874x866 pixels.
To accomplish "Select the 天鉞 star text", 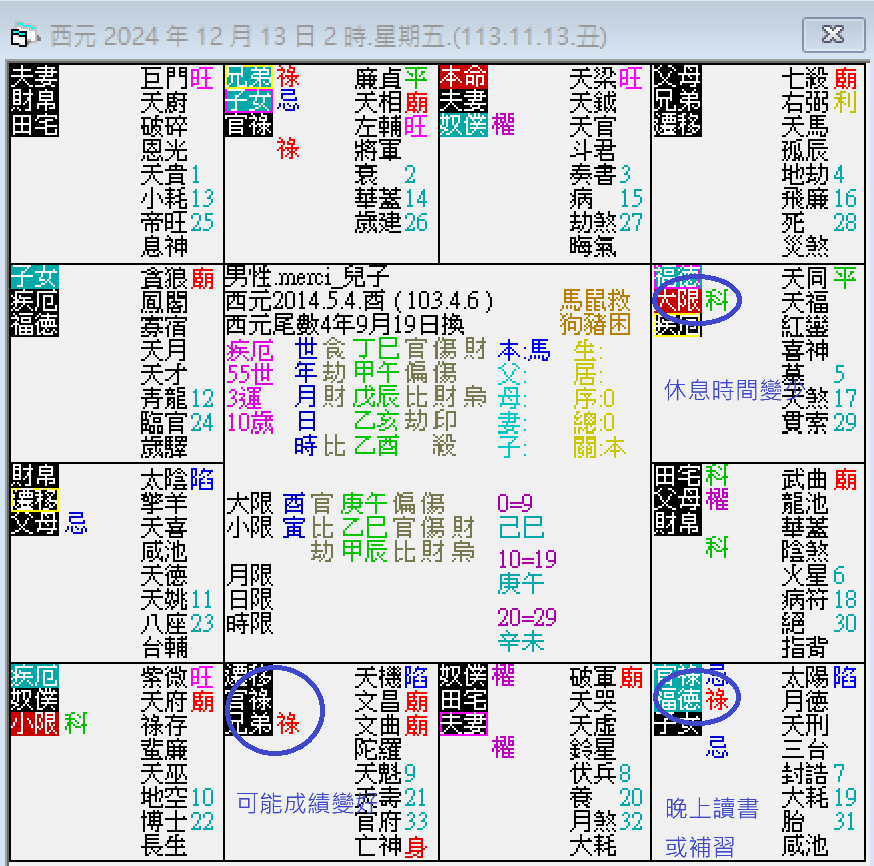I will tap(593, 103).
